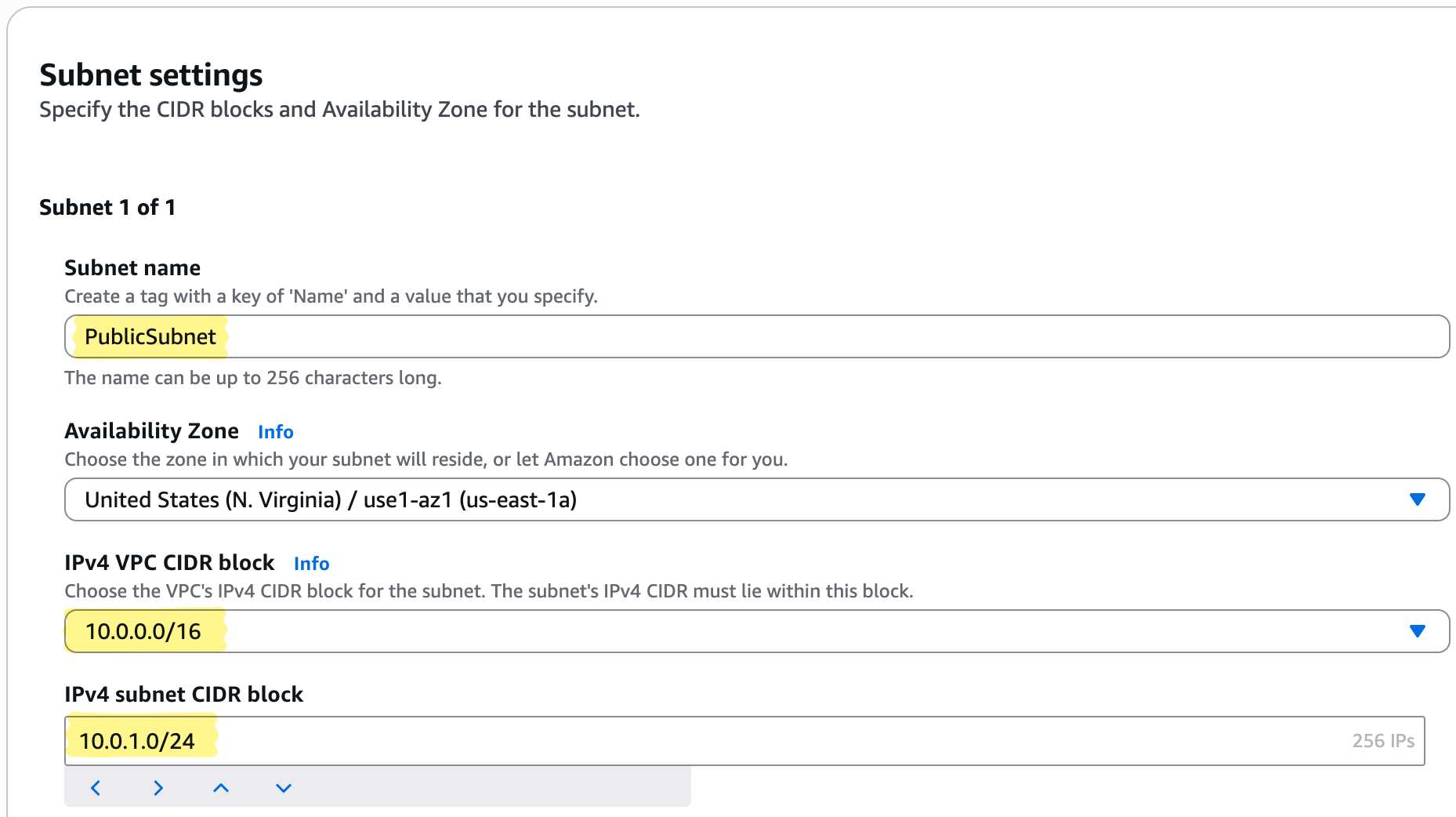Open the Info link beside IPv4 VPC CIDR block
Viewport: 1456px width, 817px height.
pyautogui.click(x=311, y=564)
